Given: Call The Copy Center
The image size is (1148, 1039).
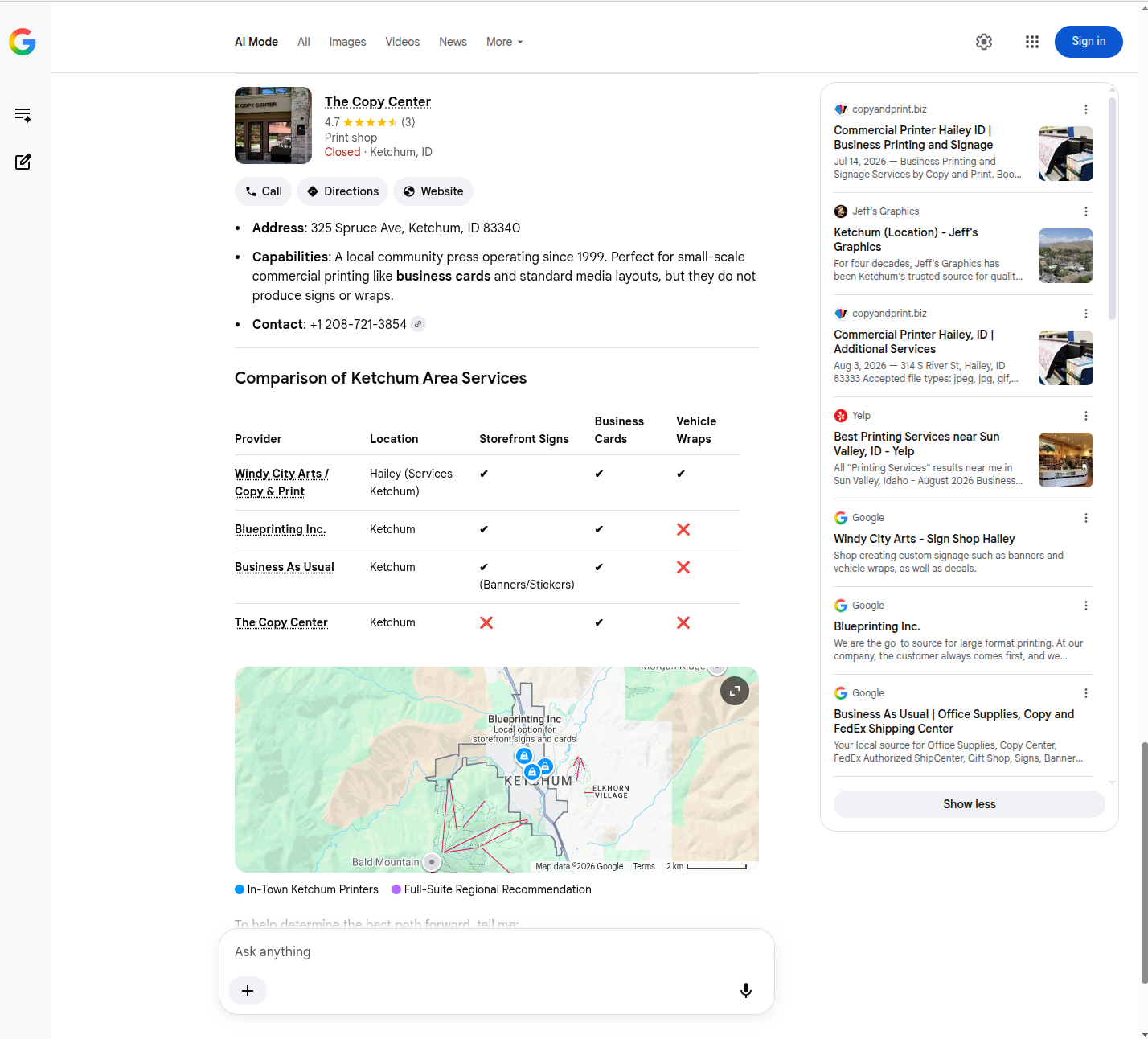Looking at the screenshot, I should (x=263, y=191).
